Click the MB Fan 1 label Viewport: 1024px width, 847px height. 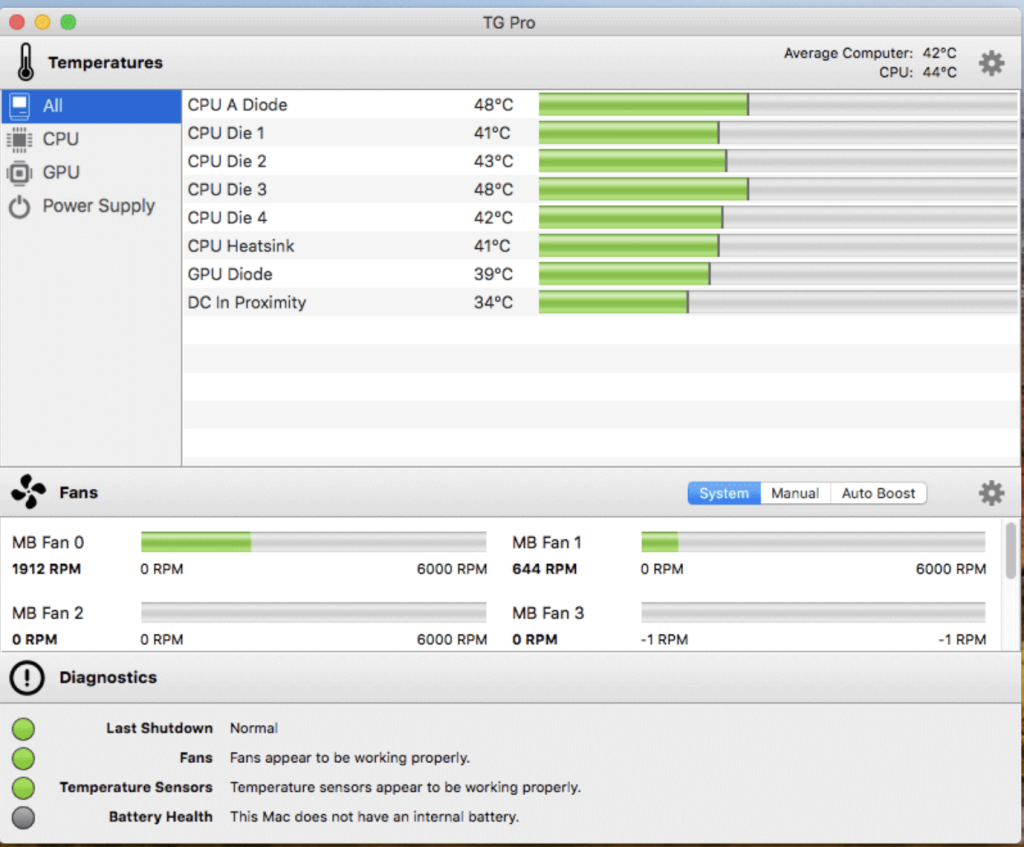click(547, 542)
